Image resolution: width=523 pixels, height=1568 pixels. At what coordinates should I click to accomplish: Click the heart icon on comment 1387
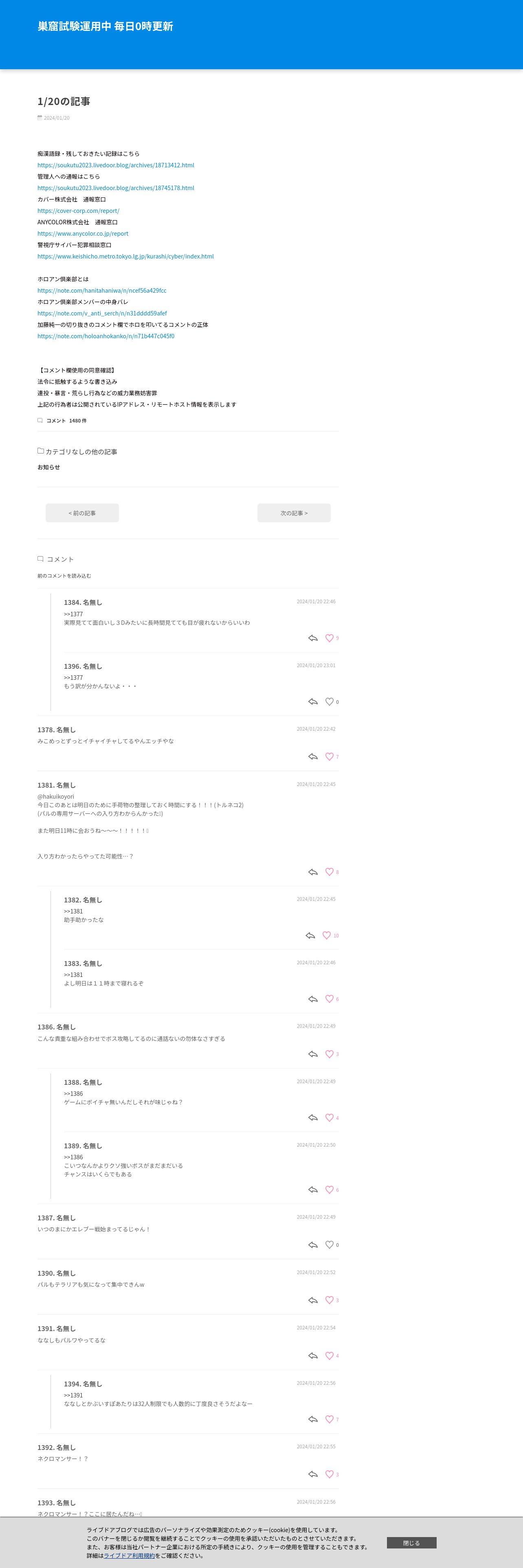[x=330, y=1245]
